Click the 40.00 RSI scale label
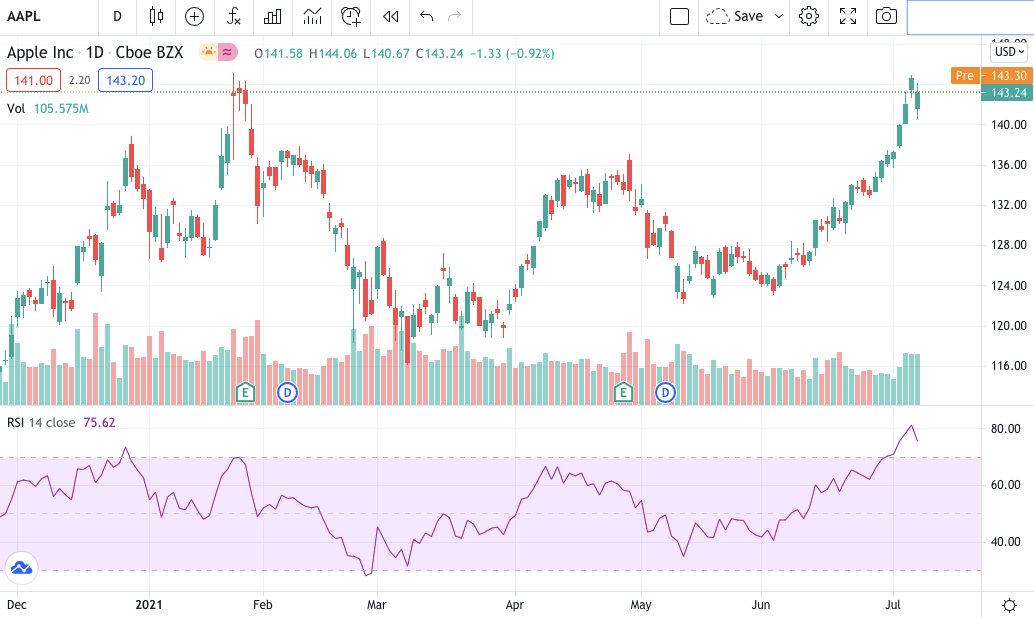 click(1006, 542)
